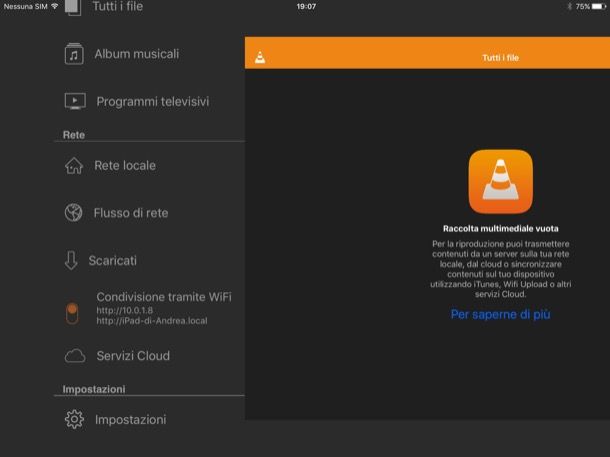
Task: Tap the VLC cone icon in orange bar
Action: pyautogui.click(x=260, y=58)
